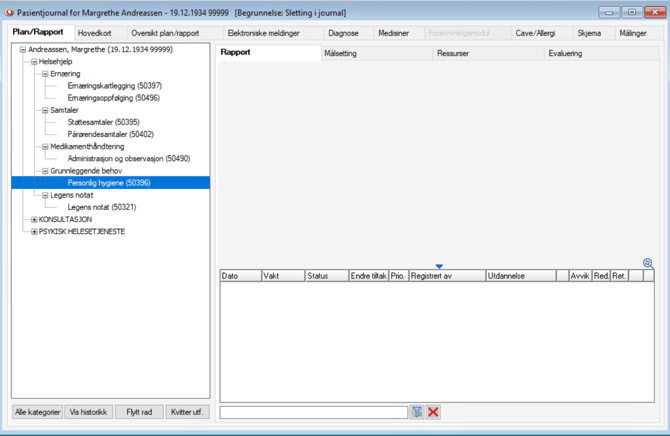Viewport: 670px width, 436px height.
Task: Expand the KONSULTASJON tree node
Action: pos(35,219)
